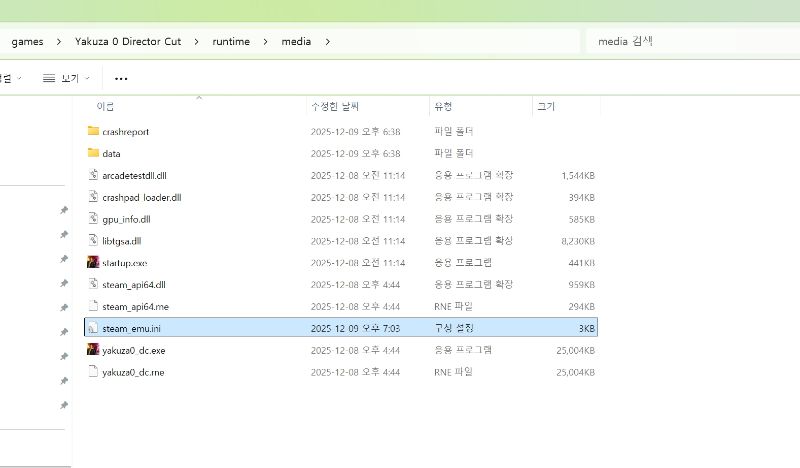Screen dimensions: 800x468
Task: Click the steam_emu.ini file icon
Action: [93, 328]
